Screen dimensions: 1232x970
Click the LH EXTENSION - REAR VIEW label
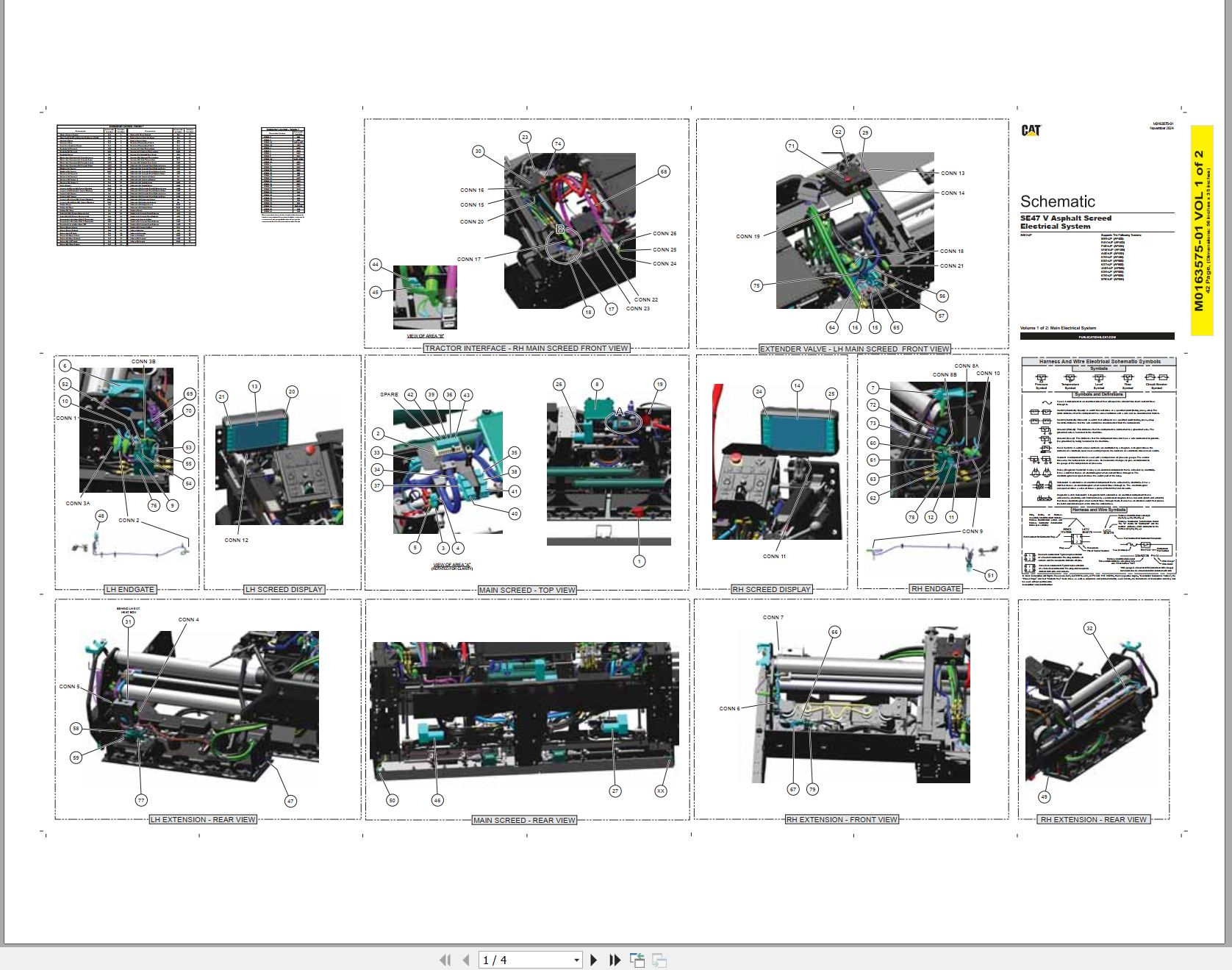click(203, 819)
